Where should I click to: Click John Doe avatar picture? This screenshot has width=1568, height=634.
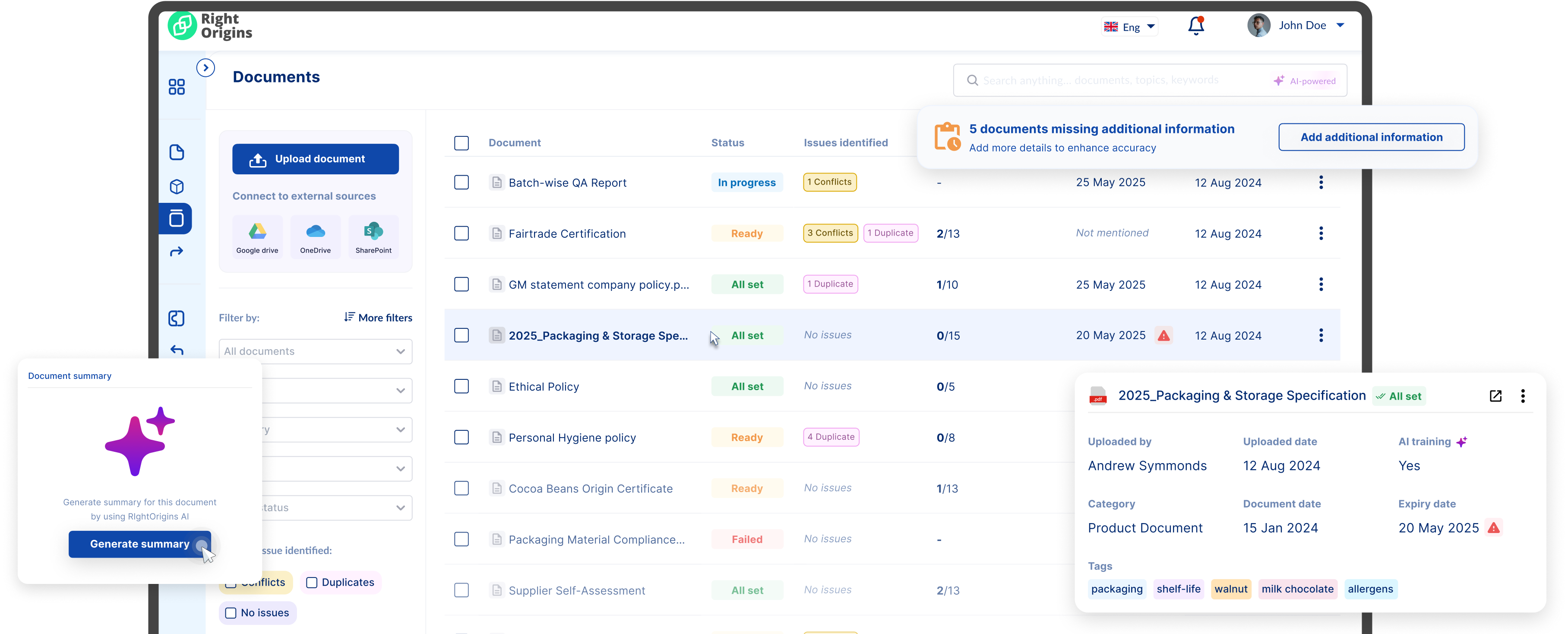point(1259,25)
